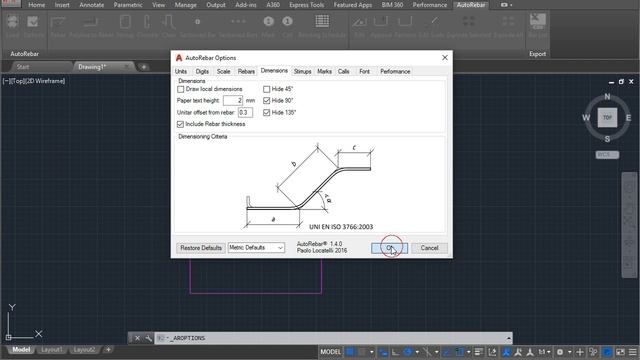Switch to the Layout1 tab
This screenshot has width=640, height=360.
coord(52,350)
